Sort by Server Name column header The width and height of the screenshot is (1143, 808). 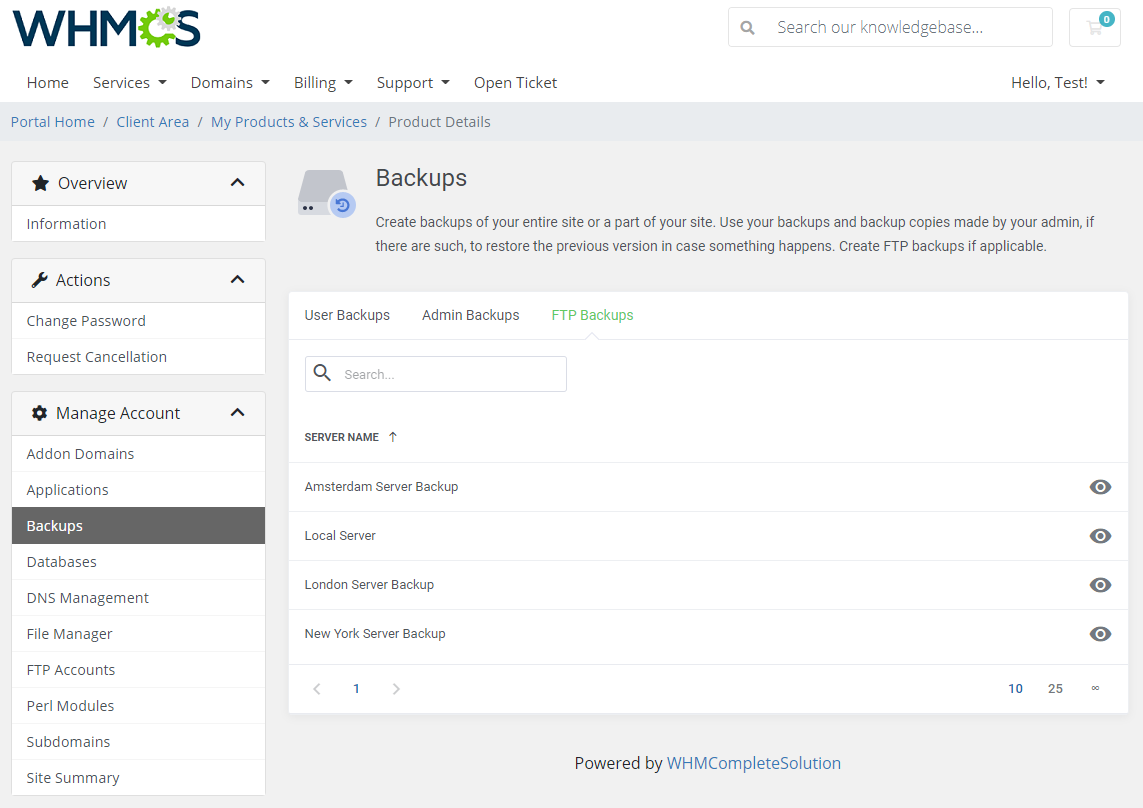click(x=345, y=437)
